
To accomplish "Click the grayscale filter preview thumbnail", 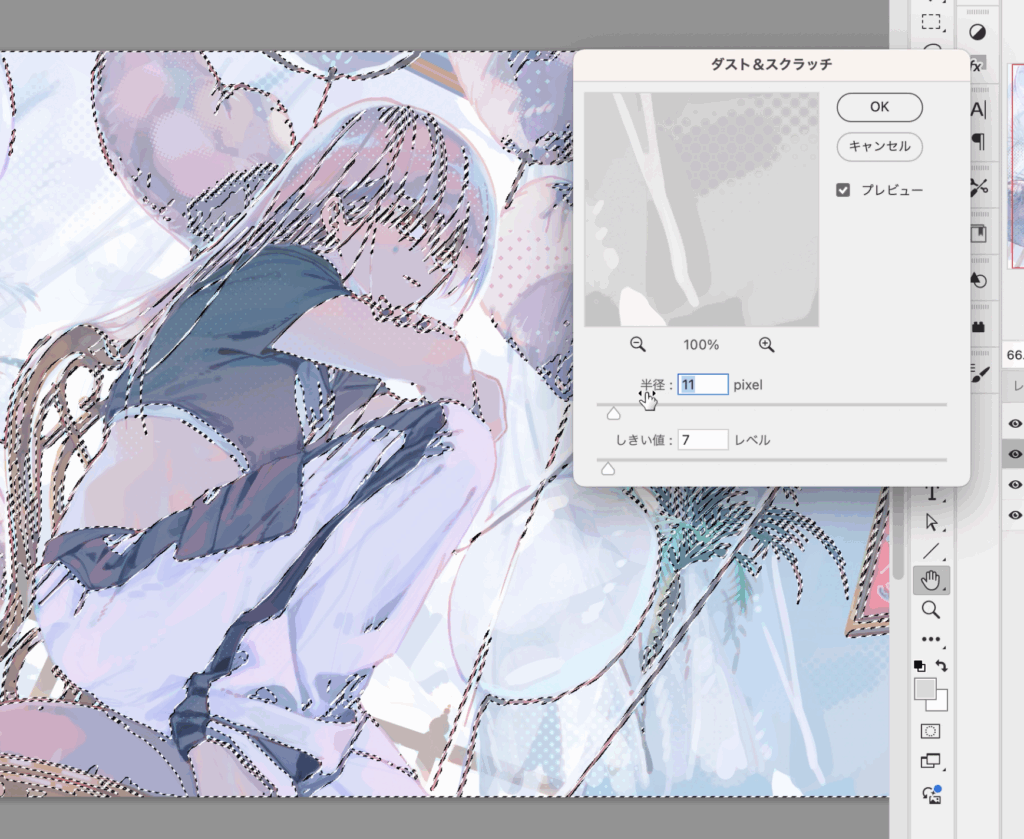I will click(x=701, y=209).
